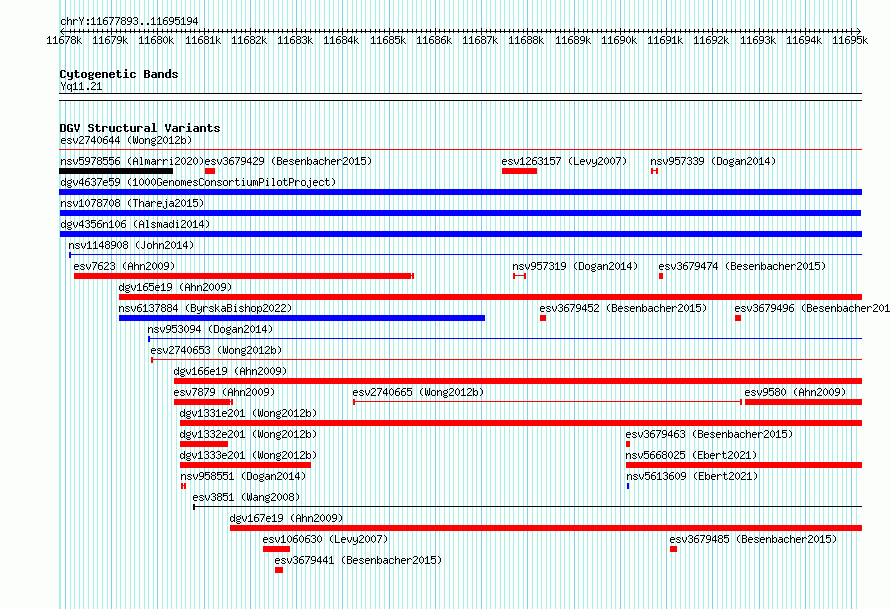Select the red esv3679441 feature block
This screenshot has width=890, height=609.
click(279, 570)
